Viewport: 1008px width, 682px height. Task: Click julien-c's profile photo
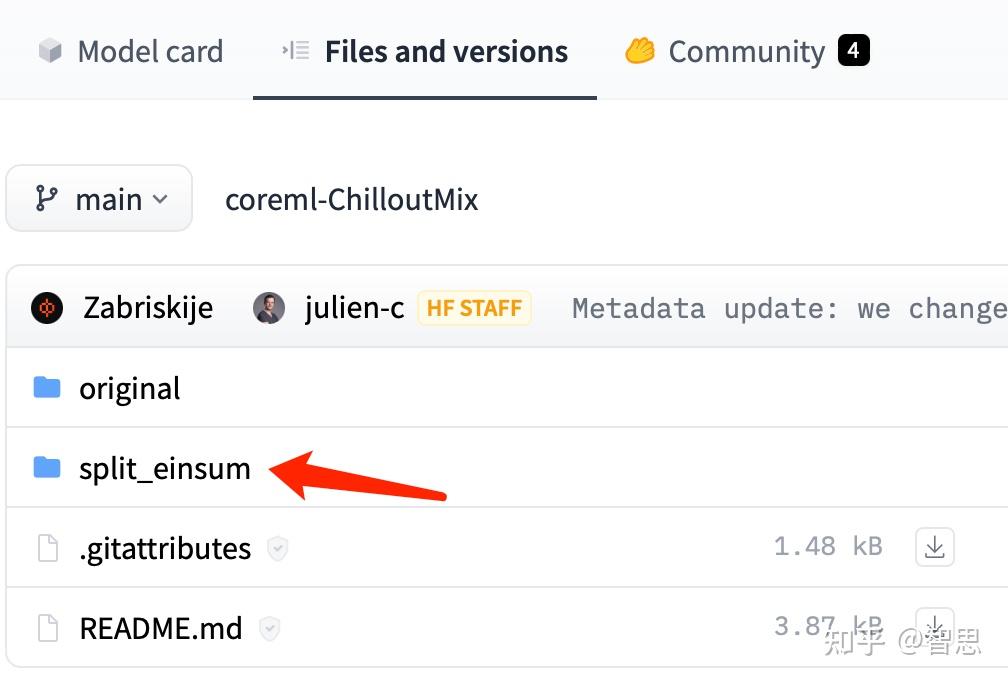[269, 307]
